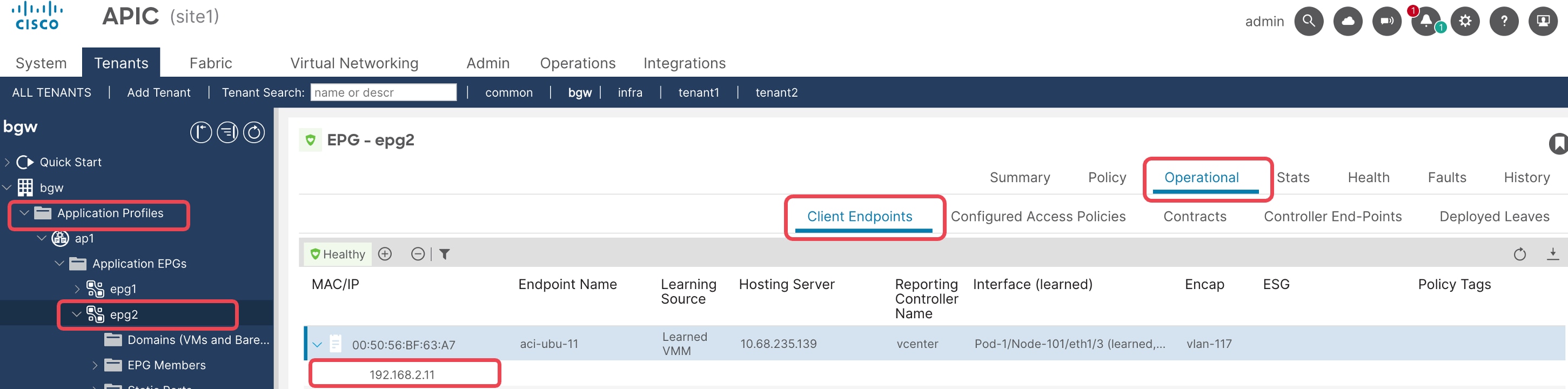The image size is (1568, 389).
Task: Open the Admin menu
Action: coord(487,63)
